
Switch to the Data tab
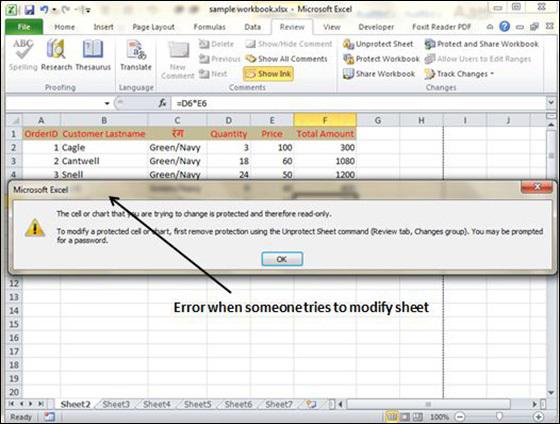252,27
